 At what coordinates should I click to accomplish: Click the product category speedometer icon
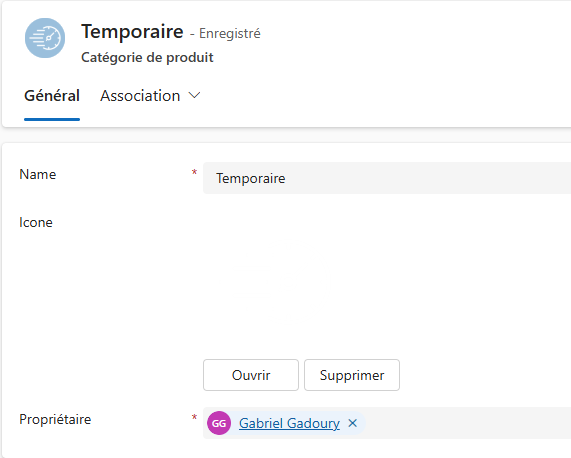[45, 38]
